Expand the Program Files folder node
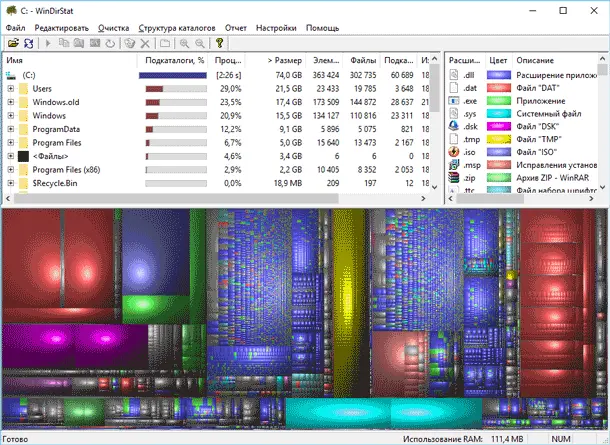The image size is (610, 445). click(x=11, y=142)
